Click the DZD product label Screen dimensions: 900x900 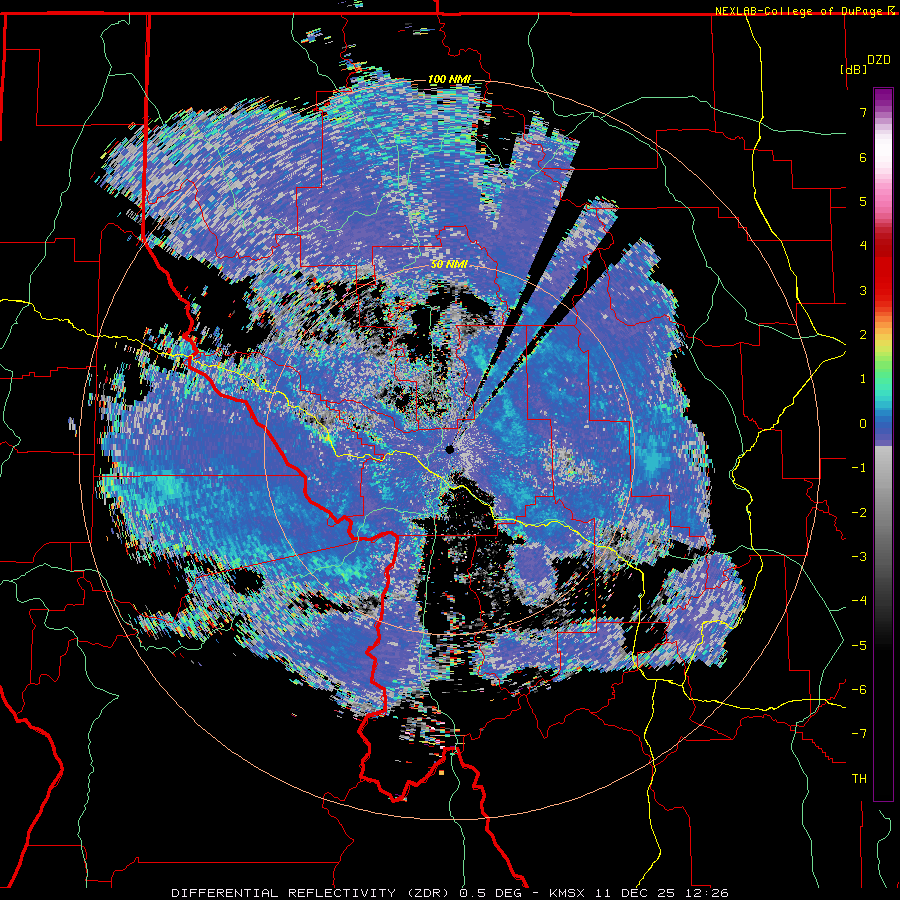pyautogui.click(x=879, y=60)
